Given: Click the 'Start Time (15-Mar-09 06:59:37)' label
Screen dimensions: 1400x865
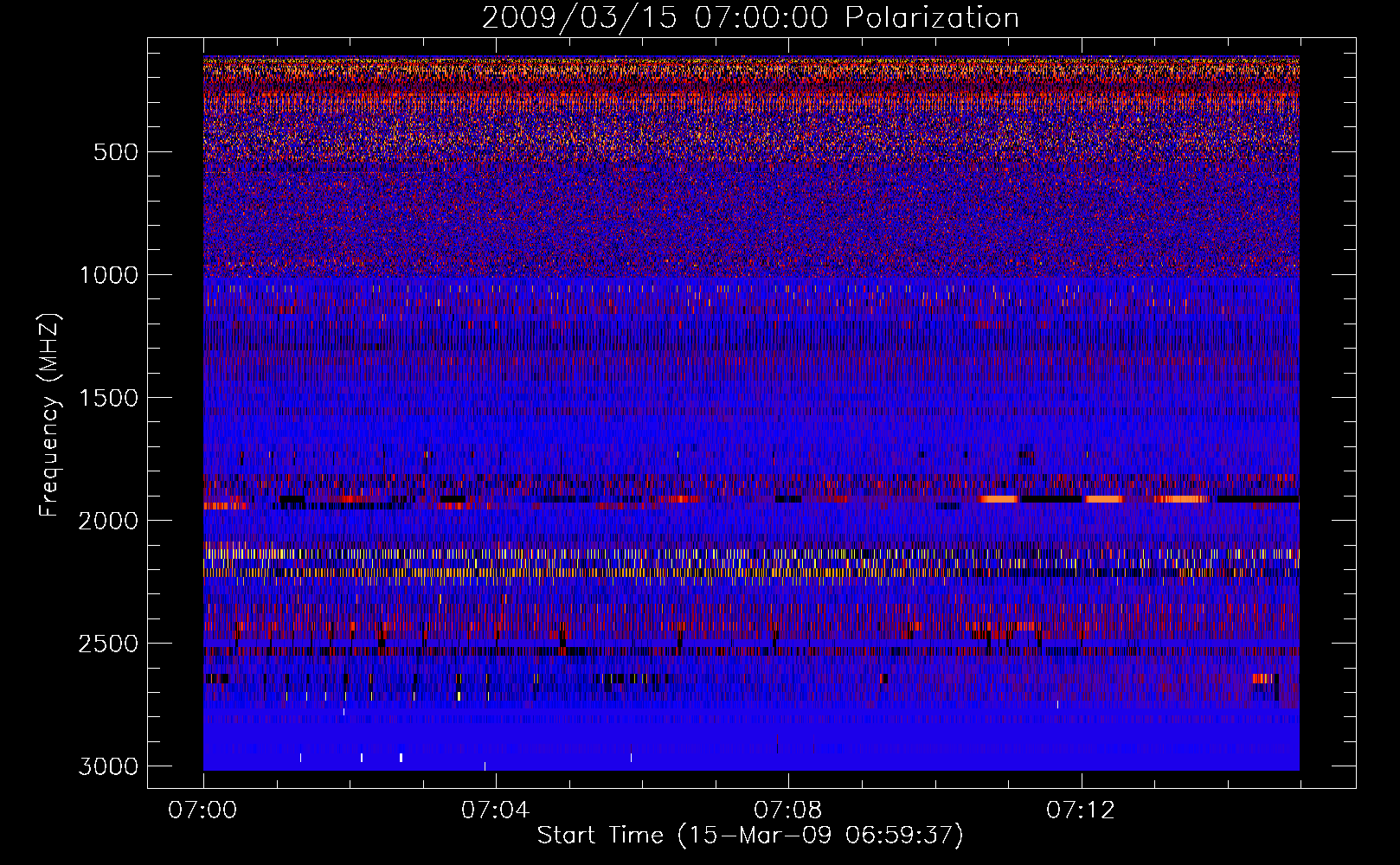Looking at the screenshot, I should point(750,836).
